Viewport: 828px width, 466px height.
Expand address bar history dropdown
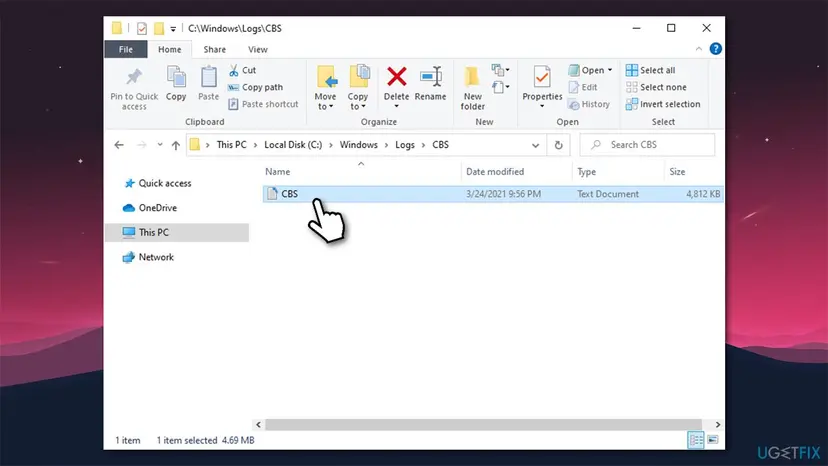535,145
